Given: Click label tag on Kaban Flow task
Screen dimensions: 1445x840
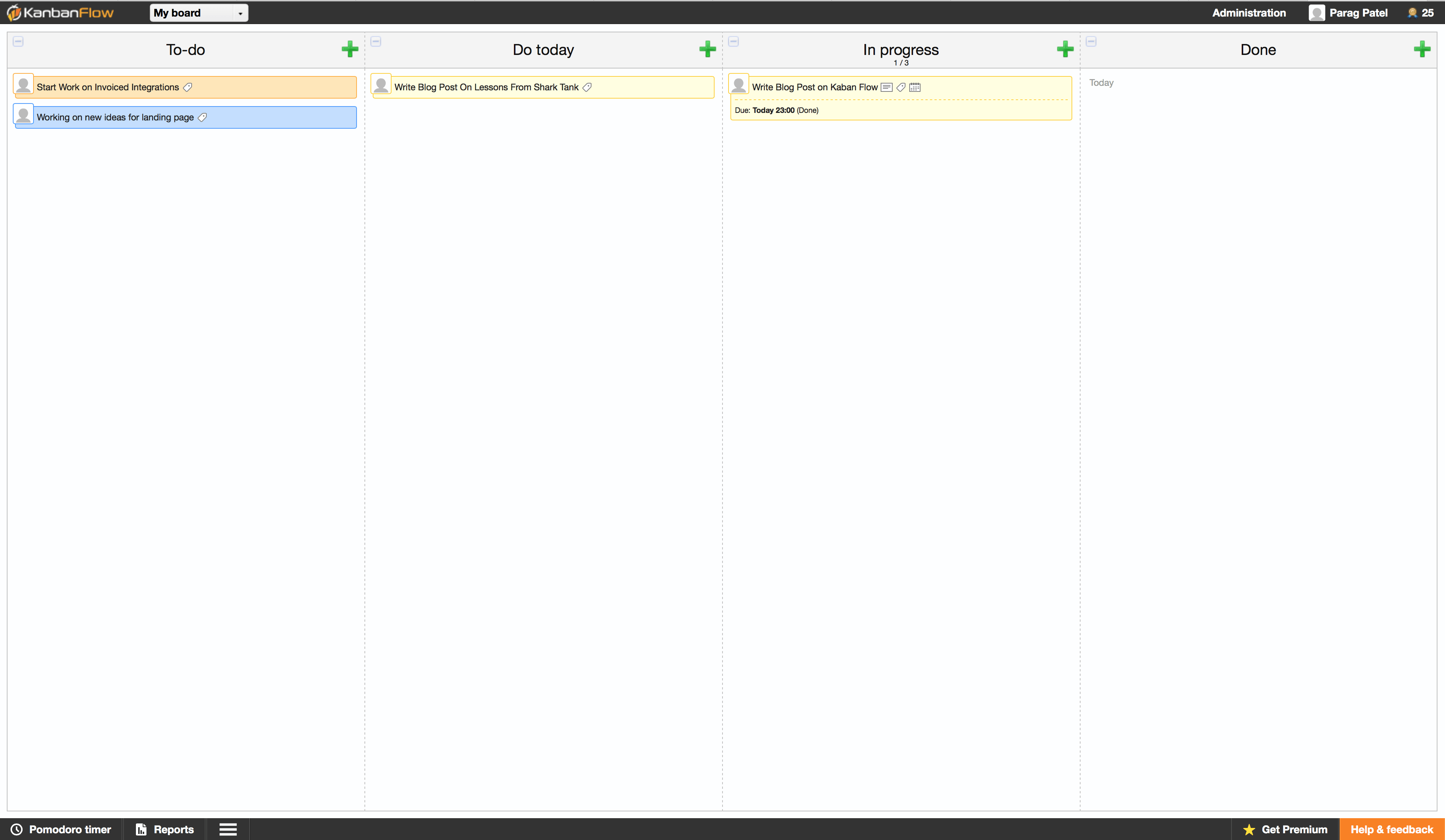Looking at the screenshot, I should pos(901,87).
